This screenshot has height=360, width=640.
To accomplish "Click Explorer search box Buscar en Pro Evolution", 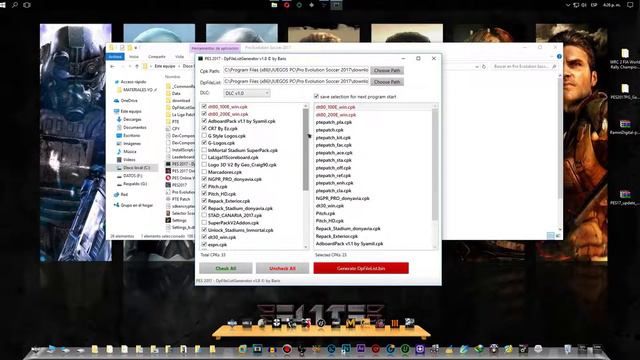I will tap(524, 67).
